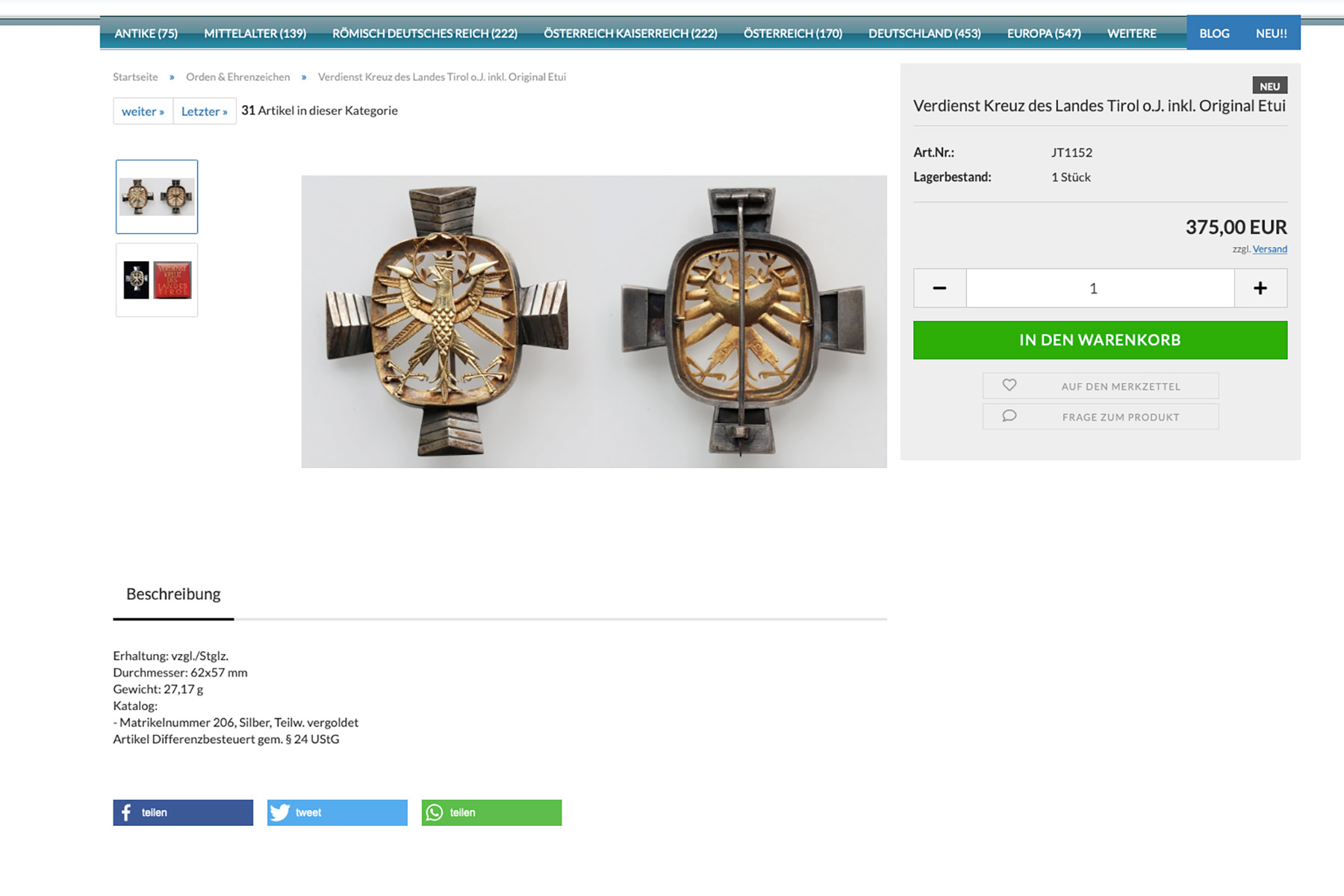Open the Blog page
Image resolution: width=1344 pixels, height=896 pixels.
pyautogui.click(x=1214, y=34)
